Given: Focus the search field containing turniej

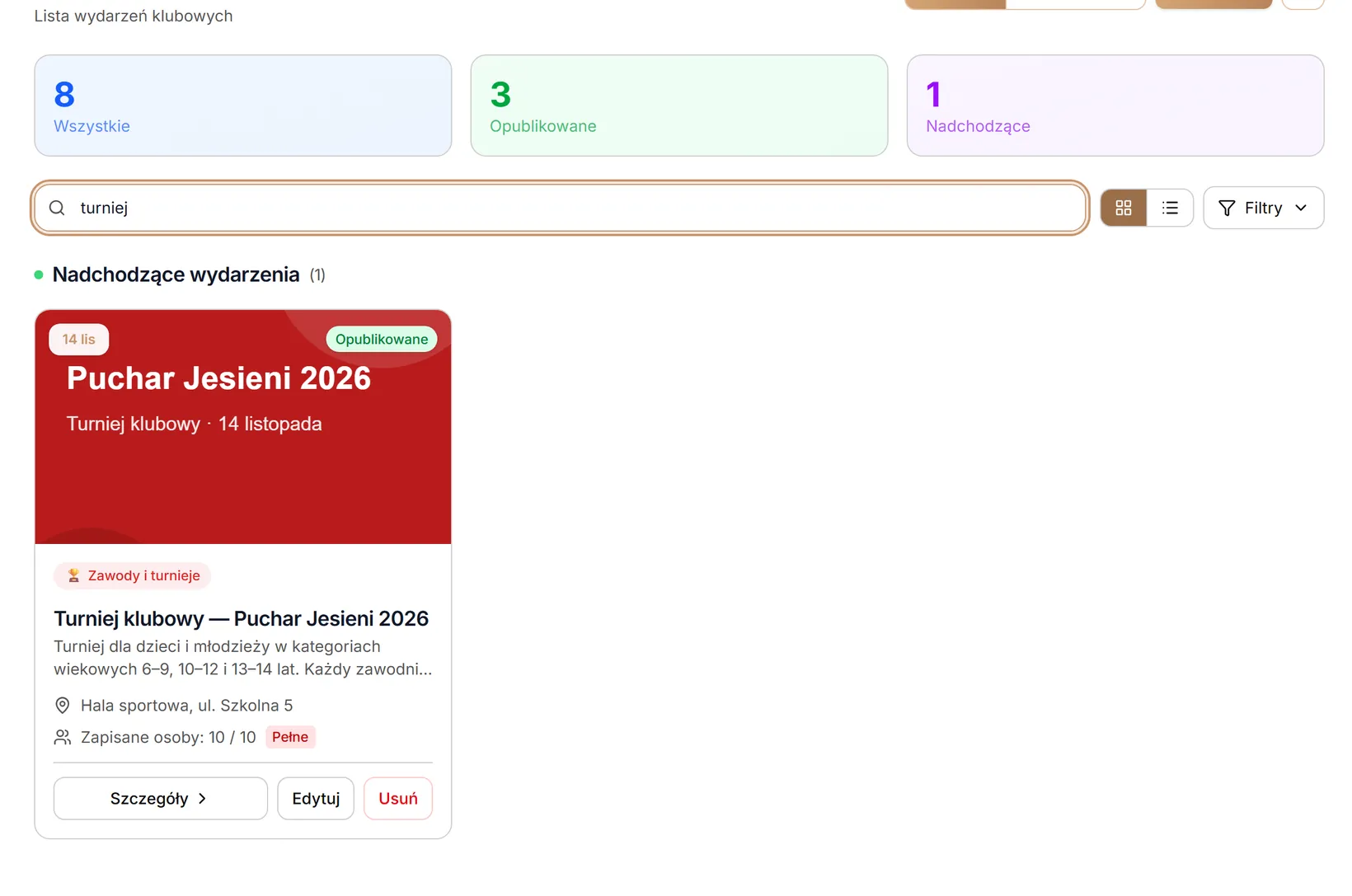Looking at the screenshot, I should click(x=560, y=208).
